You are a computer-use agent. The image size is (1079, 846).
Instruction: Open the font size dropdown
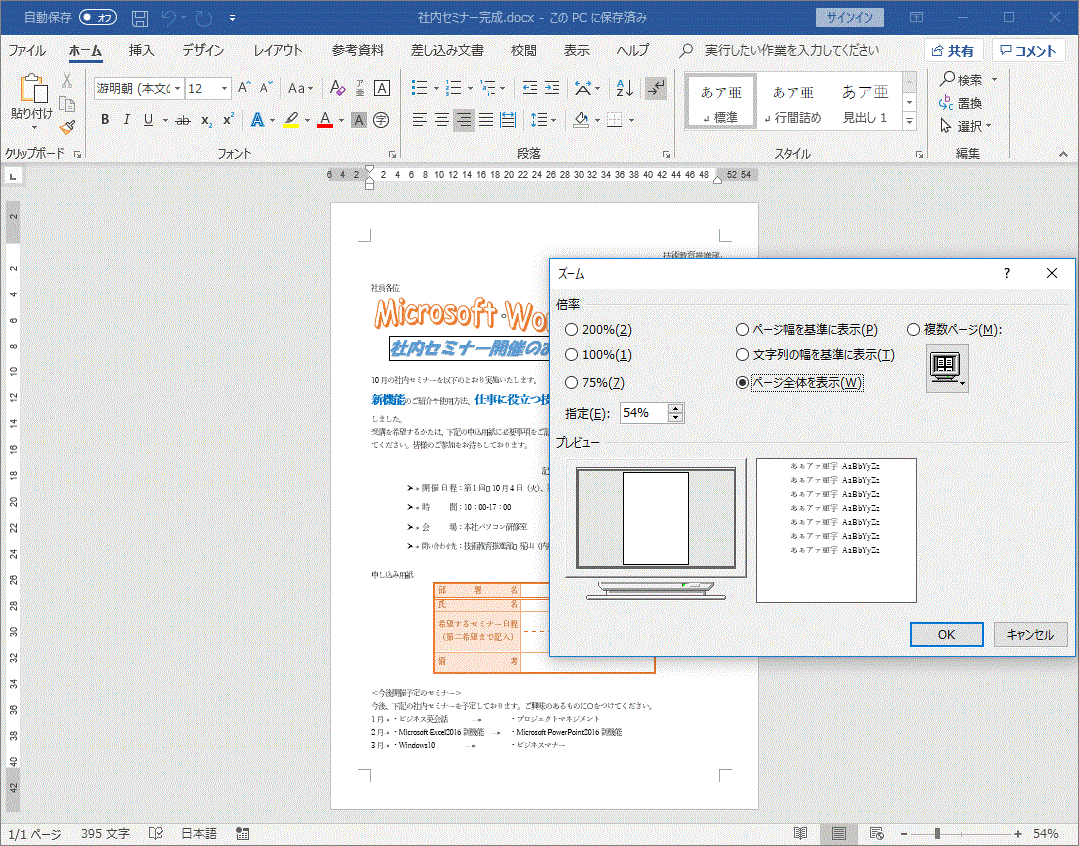(x=224, y=88)
